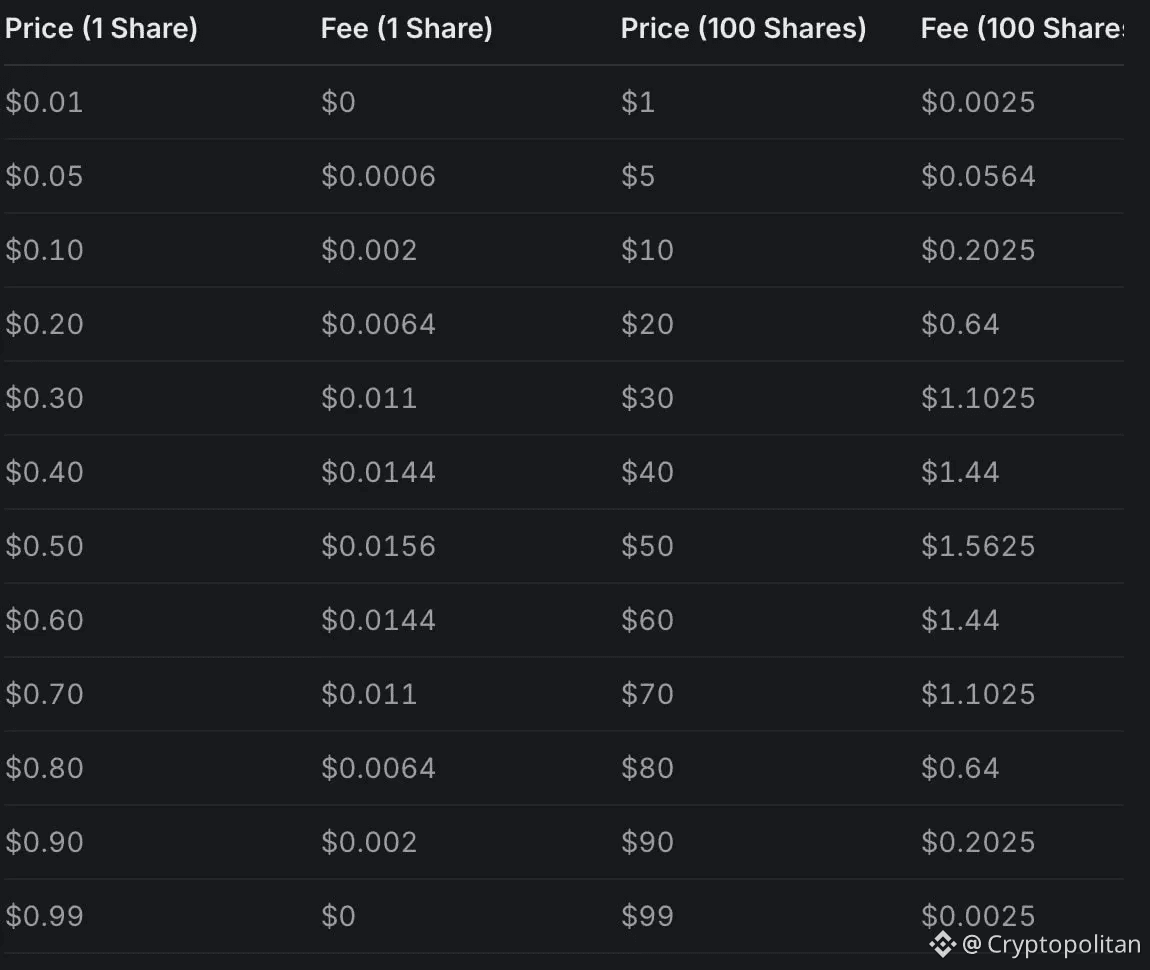Select the $70 price cell

tap(647, 694)
